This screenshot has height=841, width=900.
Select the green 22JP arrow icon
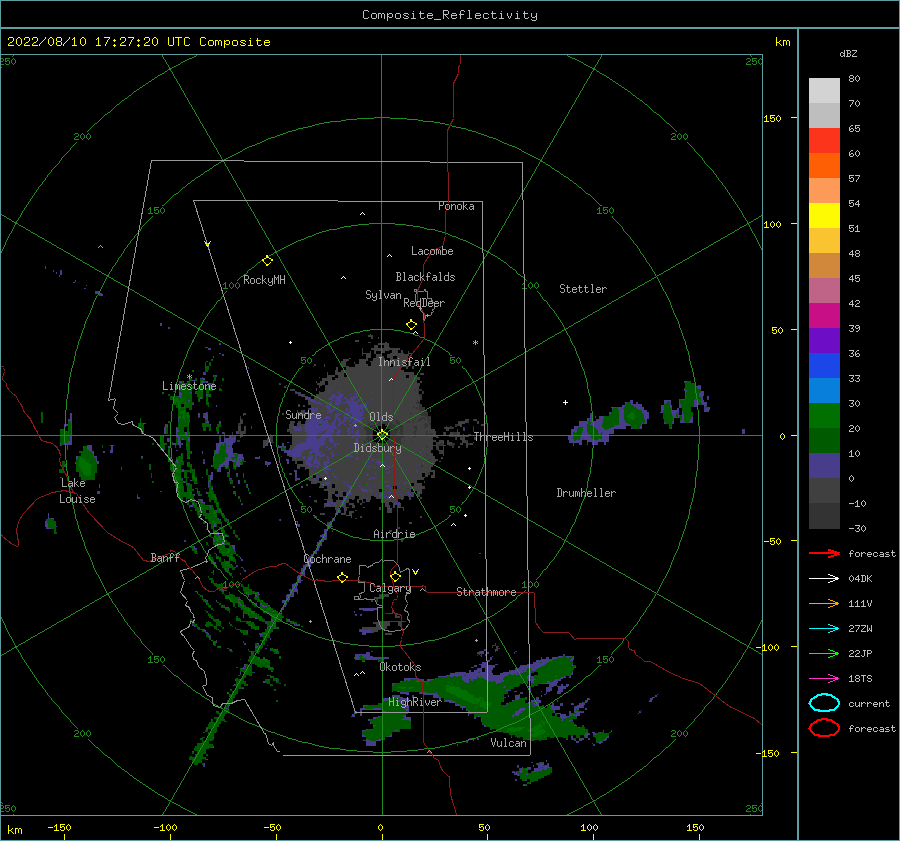click(x=824, y=653)
